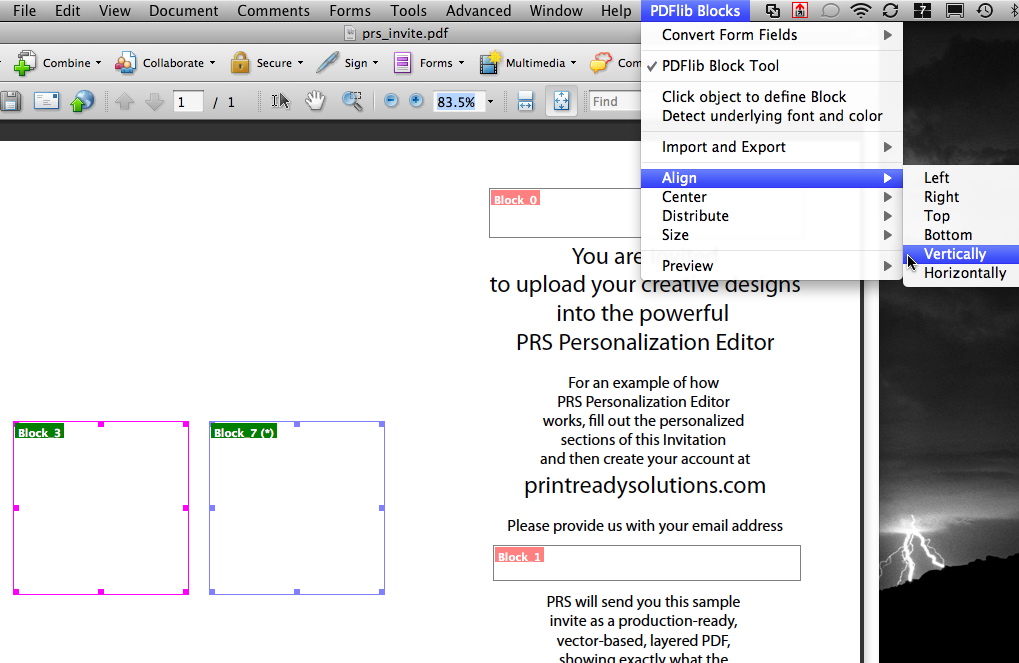Select Detect underlying font and color
Viewport: 1019px width, 663px height.
coord(772,116)
